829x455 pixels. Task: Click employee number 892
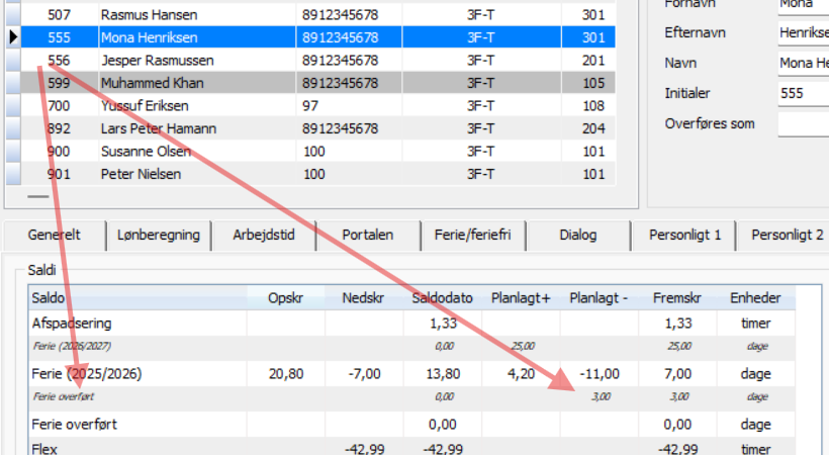[x=59, y=128]
